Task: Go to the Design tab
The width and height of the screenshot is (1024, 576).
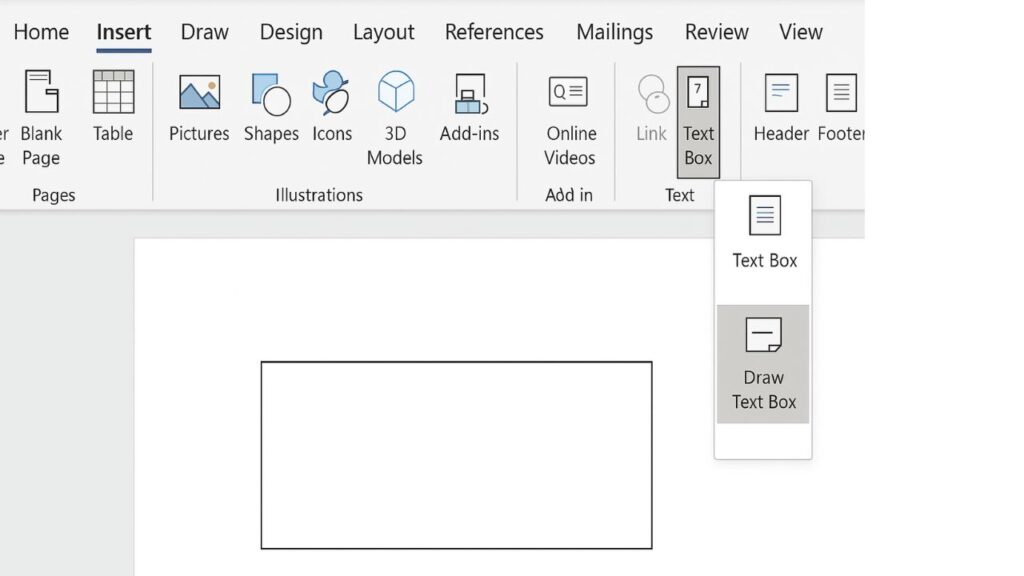Action: tap(290, 32)
